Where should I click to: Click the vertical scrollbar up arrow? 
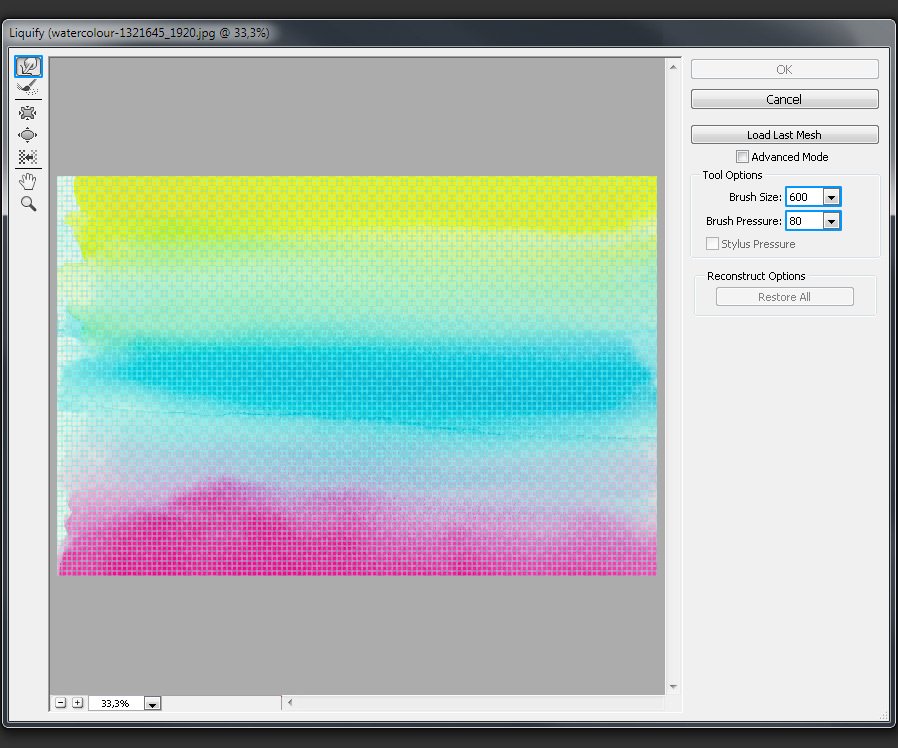673,67
